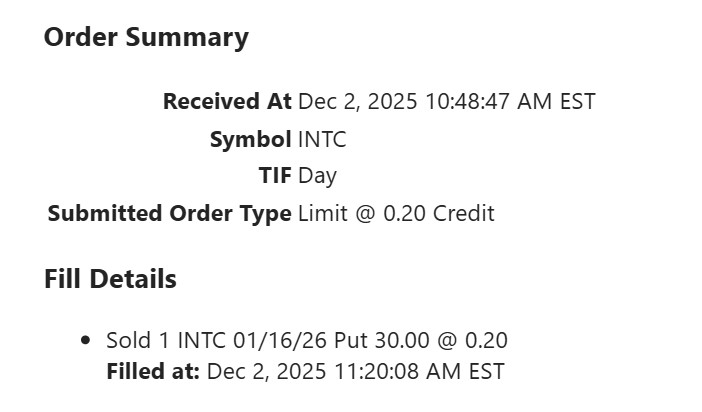Image resolution: width=702 pixels, height=412 pixels.
Task: Click the Order Summary heading
Action: click(x=146, y=38)
